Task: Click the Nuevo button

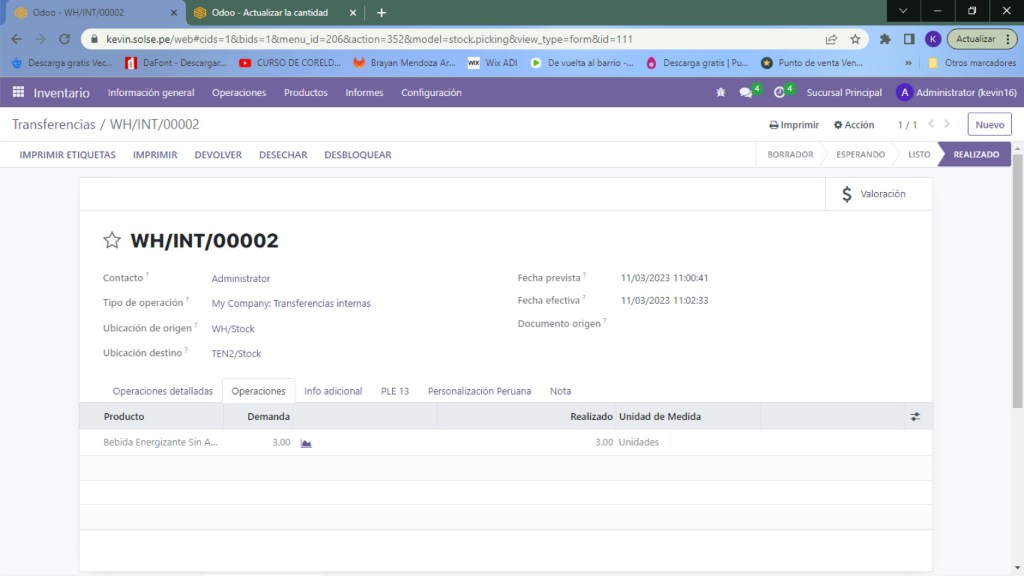Action: [988, 125]
